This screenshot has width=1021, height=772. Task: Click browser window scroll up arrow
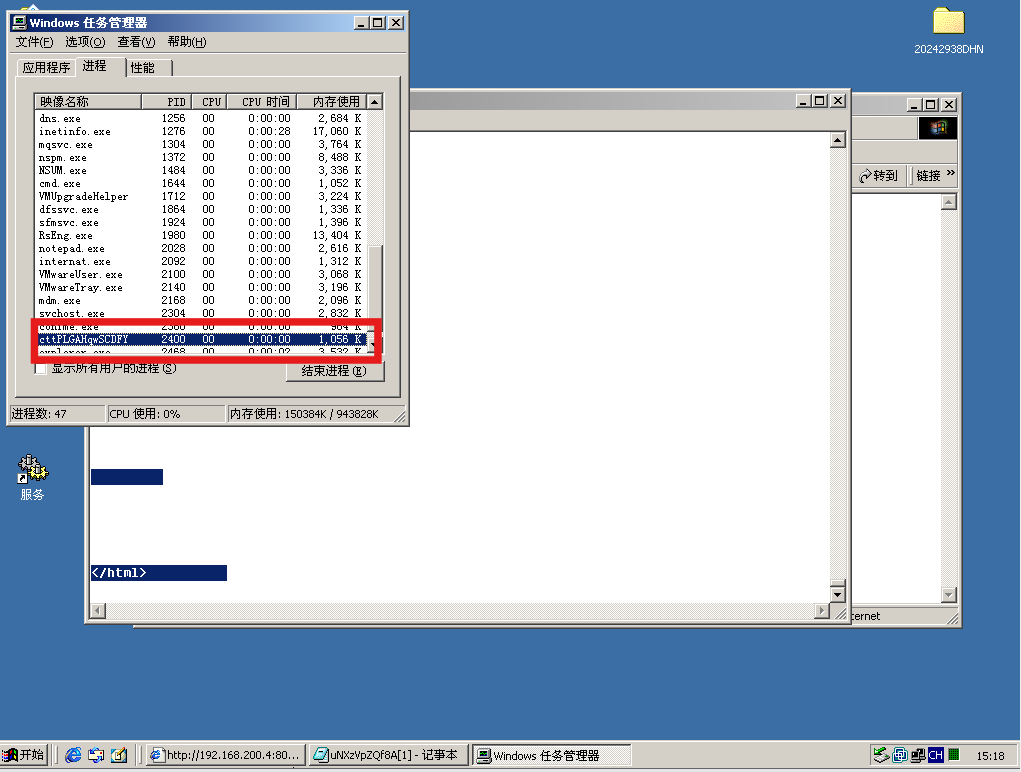pyautogui.click(x=949, y=202)
